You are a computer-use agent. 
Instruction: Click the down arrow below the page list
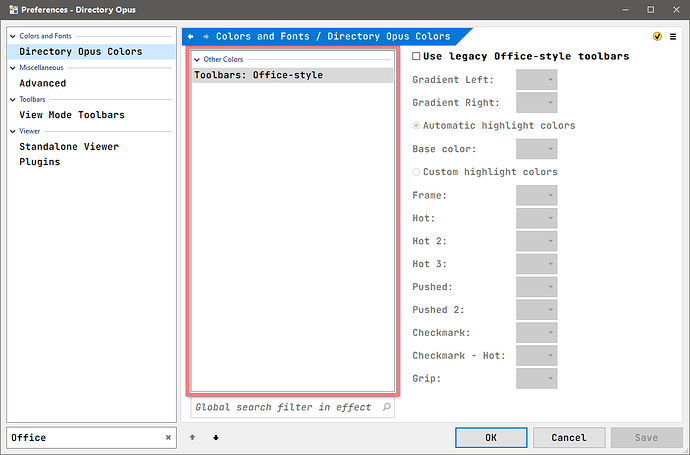click(x=216, y=437)
